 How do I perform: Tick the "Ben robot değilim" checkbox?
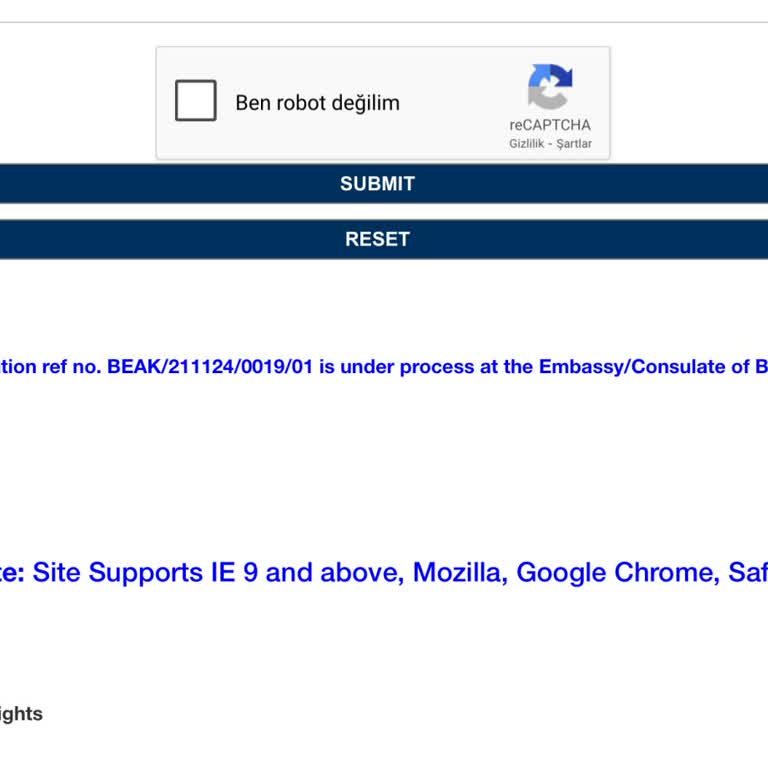pos(196,101)
